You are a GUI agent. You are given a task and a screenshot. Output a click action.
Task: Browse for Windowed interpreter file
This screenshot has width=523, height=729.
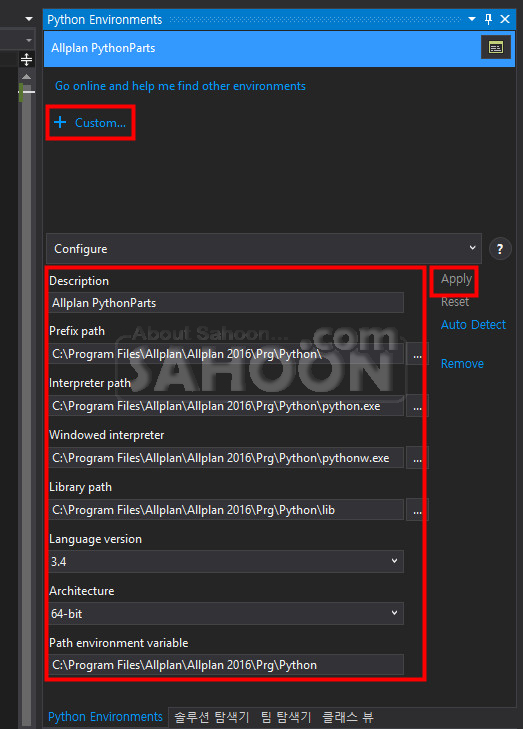tap(417, 458)
